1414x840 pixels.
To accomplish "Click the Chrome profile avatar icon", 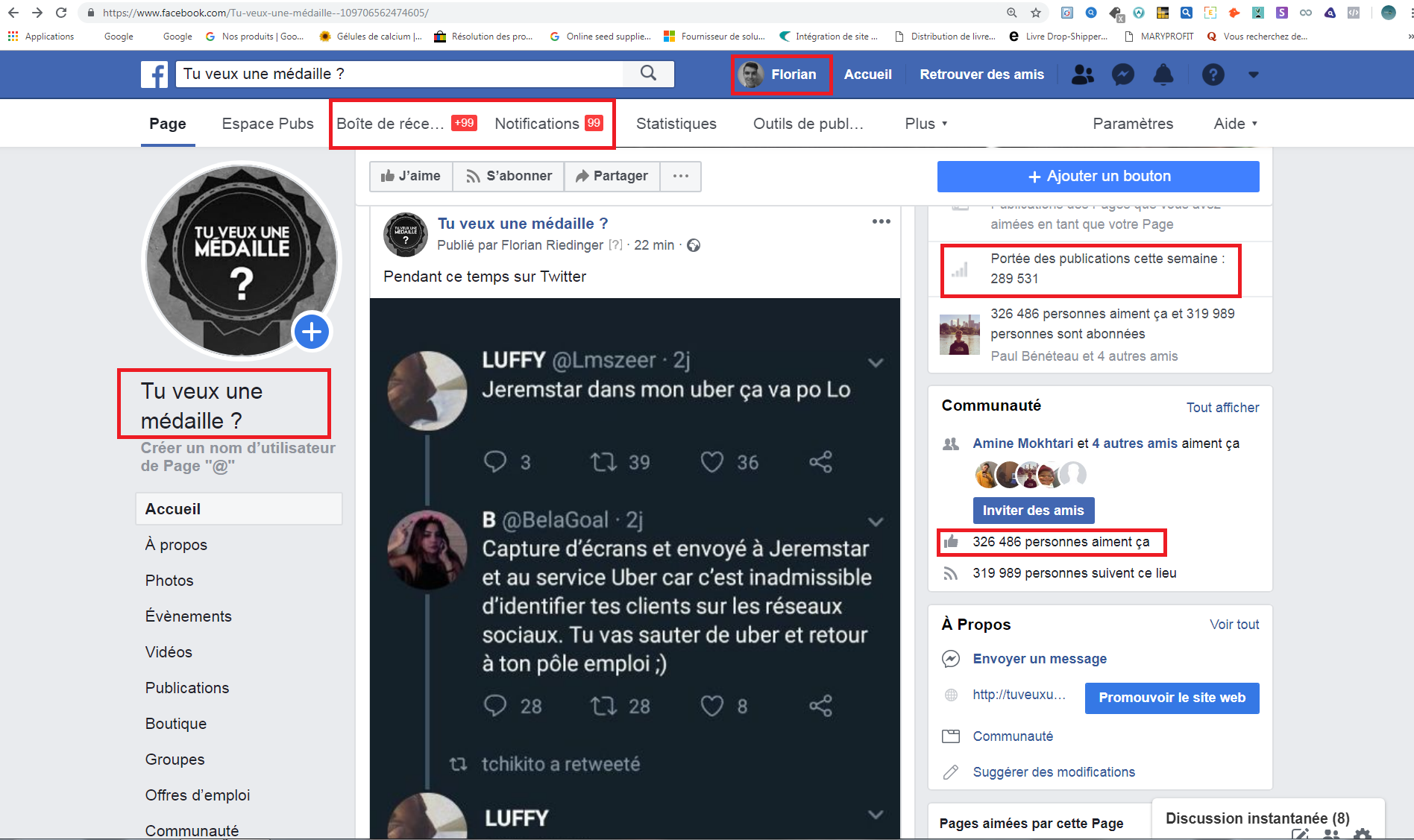I will (1389, 13).
